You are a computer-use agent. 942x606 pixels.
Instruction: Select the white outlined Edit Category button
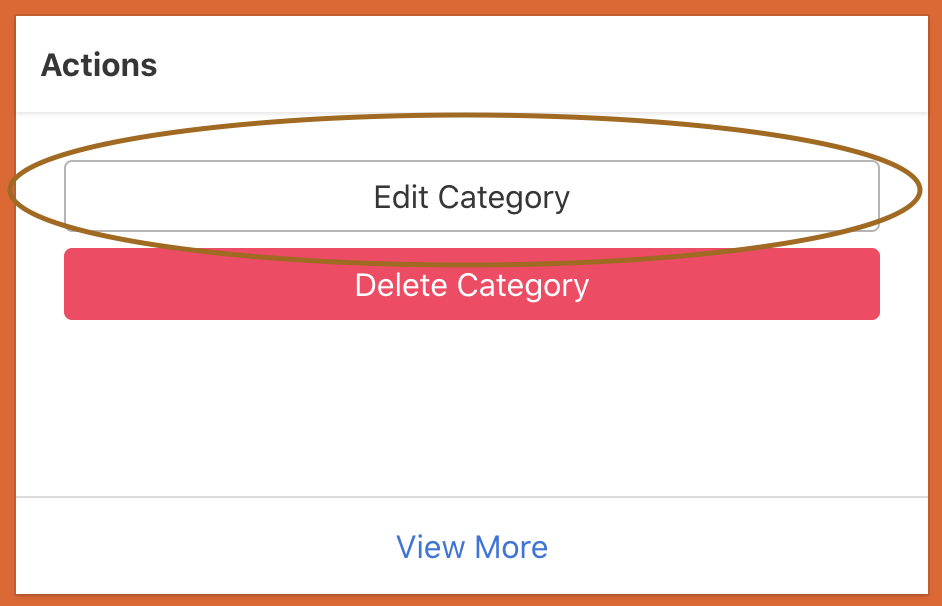click(x=471, y=197)
